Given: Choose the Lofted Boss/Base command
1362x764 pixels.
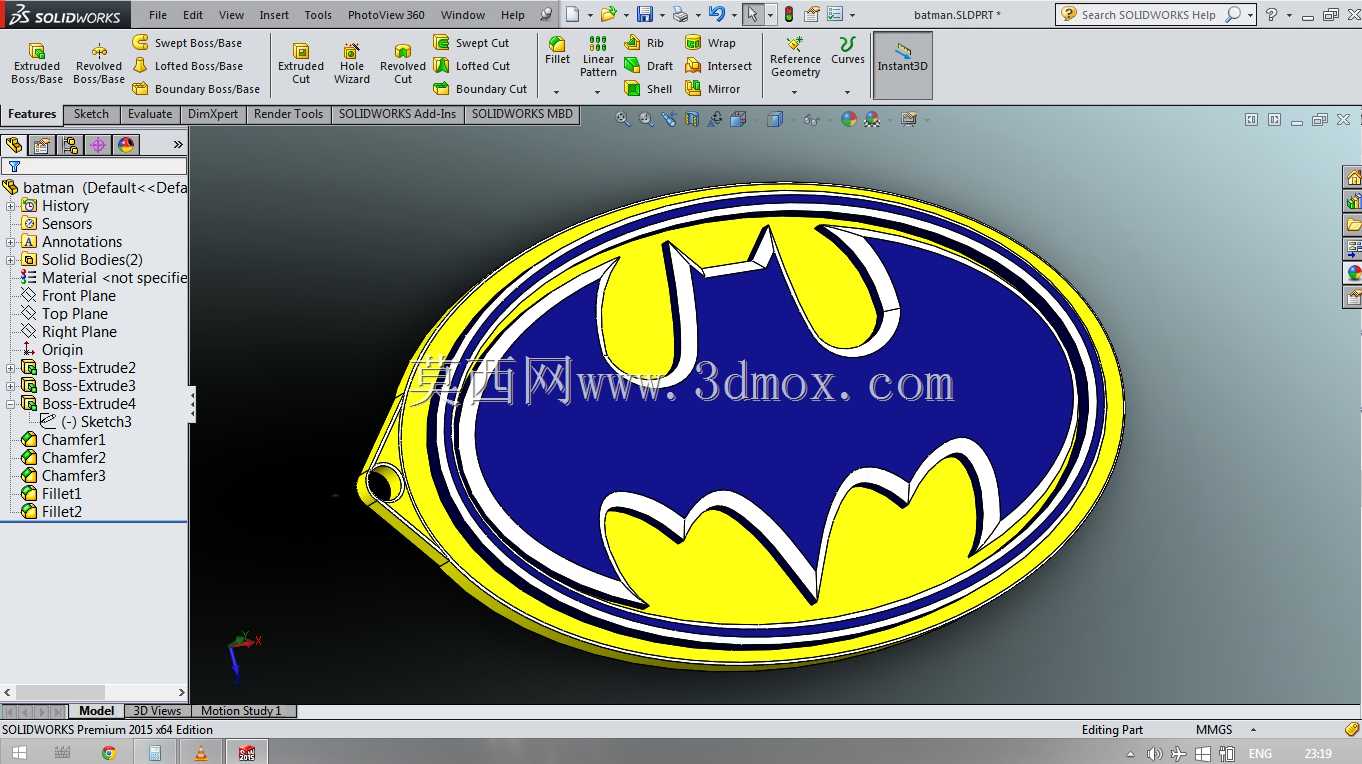Looking at the screenshot, I should 188,66.
